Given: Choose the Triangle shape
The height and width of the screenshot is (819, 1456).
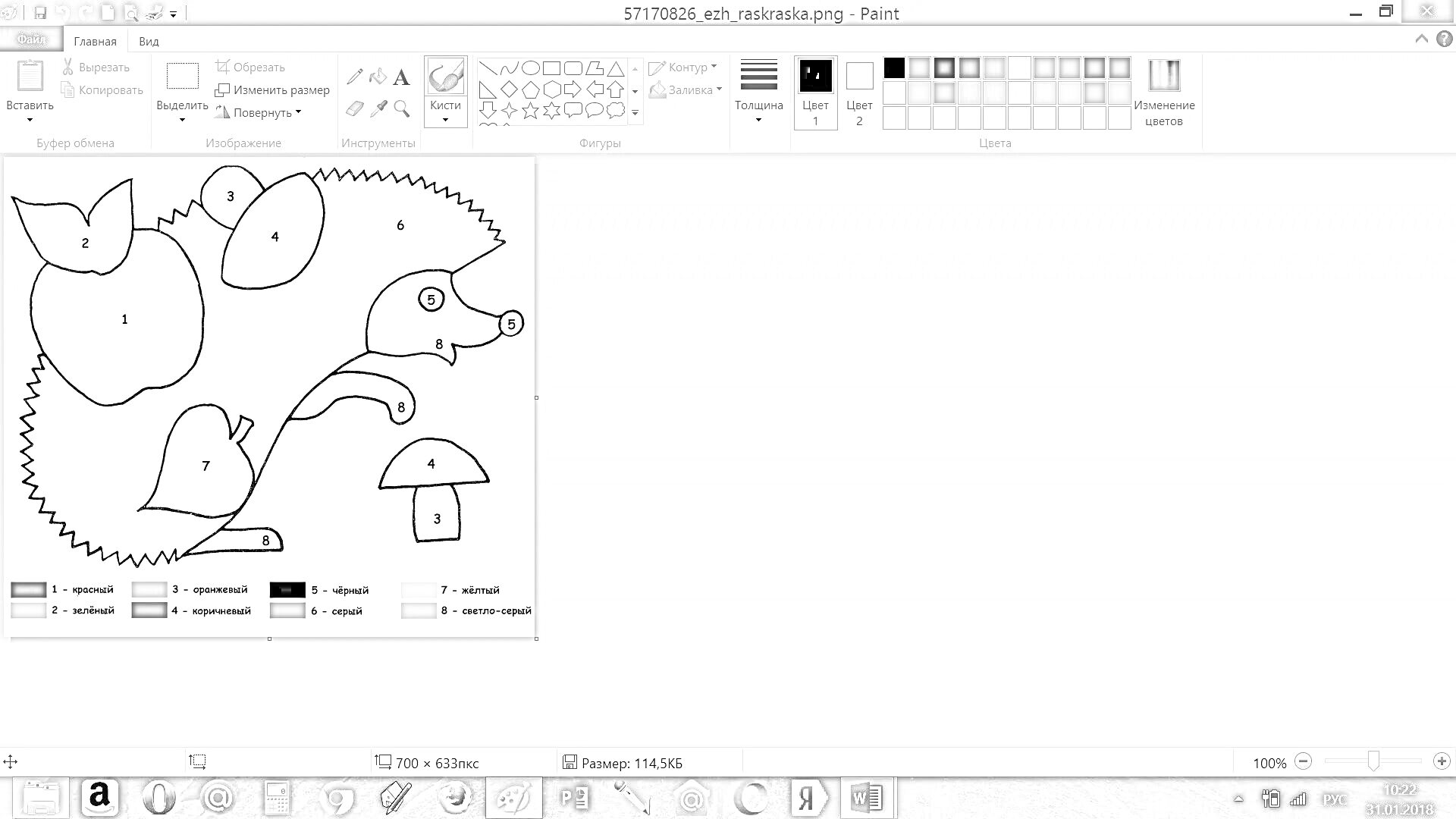Looking at the screenshot, I should click(x=615, y=68).
